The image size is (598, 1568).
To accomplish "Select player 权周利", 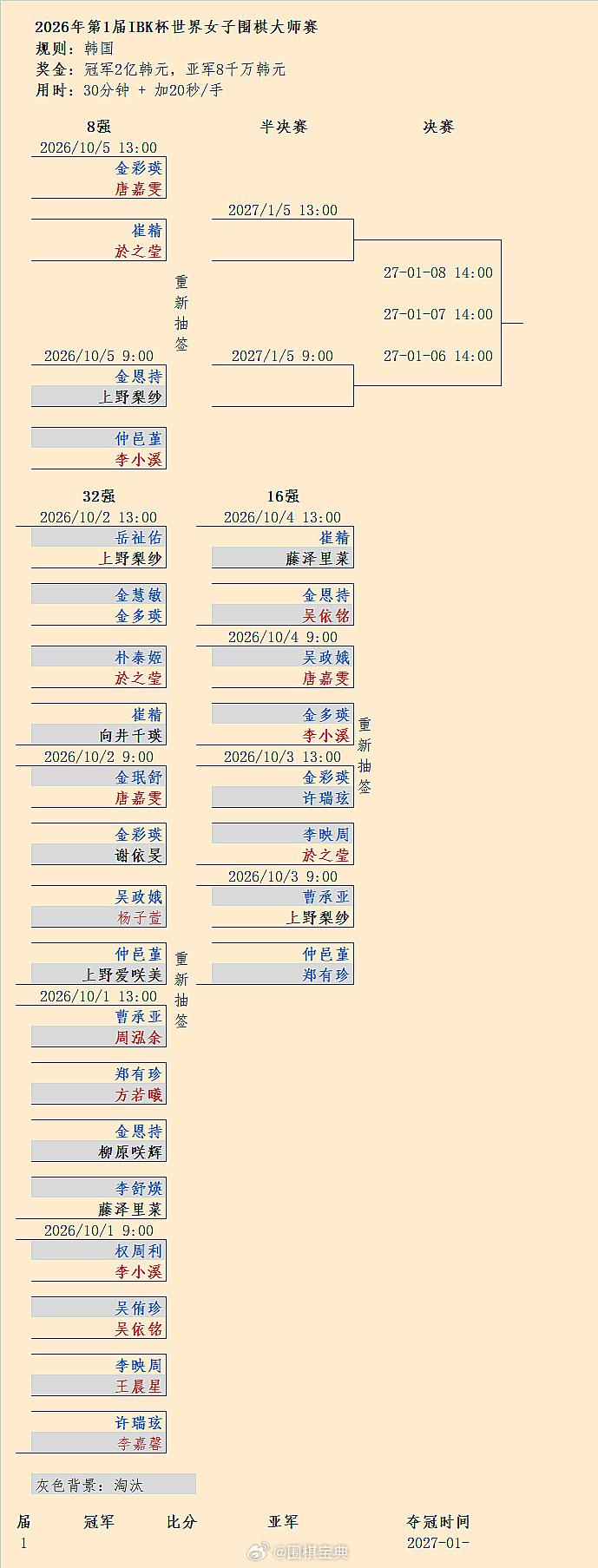I will (x=139, y=1251).
